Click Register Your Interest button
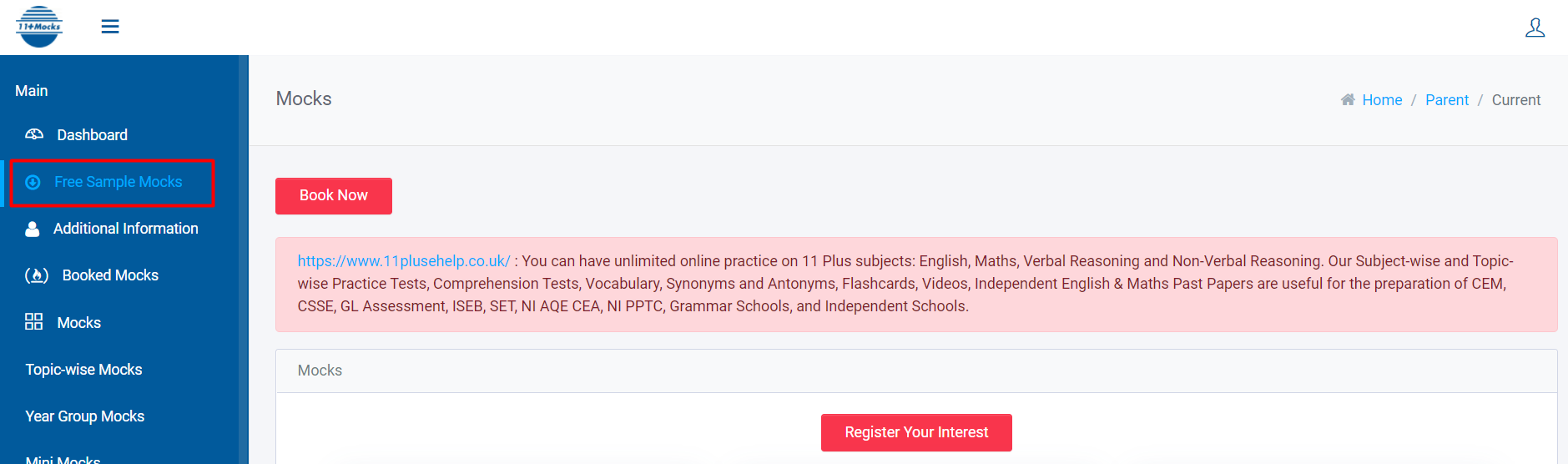Image resolution: width=1568 pixels, height=464 pixels. click(x=916, y=432)
